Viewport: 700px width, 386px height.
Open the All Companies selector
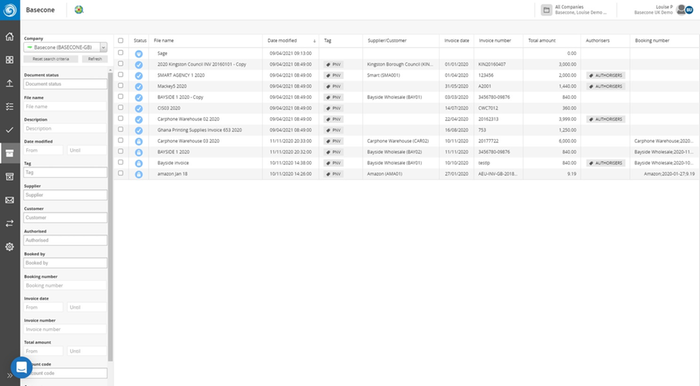coord(575,10)
